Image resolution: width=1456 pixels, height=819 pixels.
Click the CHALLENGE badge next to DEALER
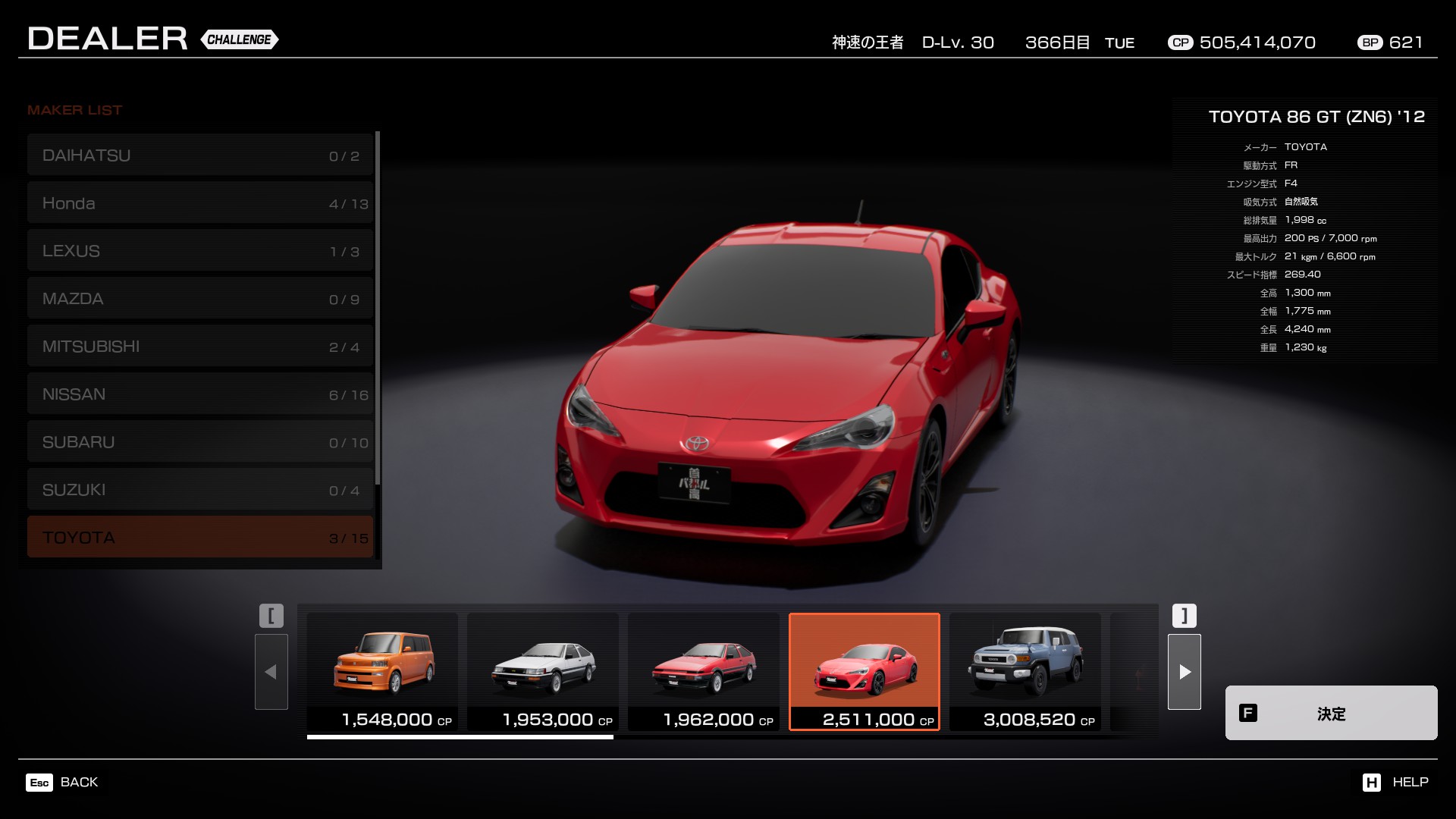240,39
